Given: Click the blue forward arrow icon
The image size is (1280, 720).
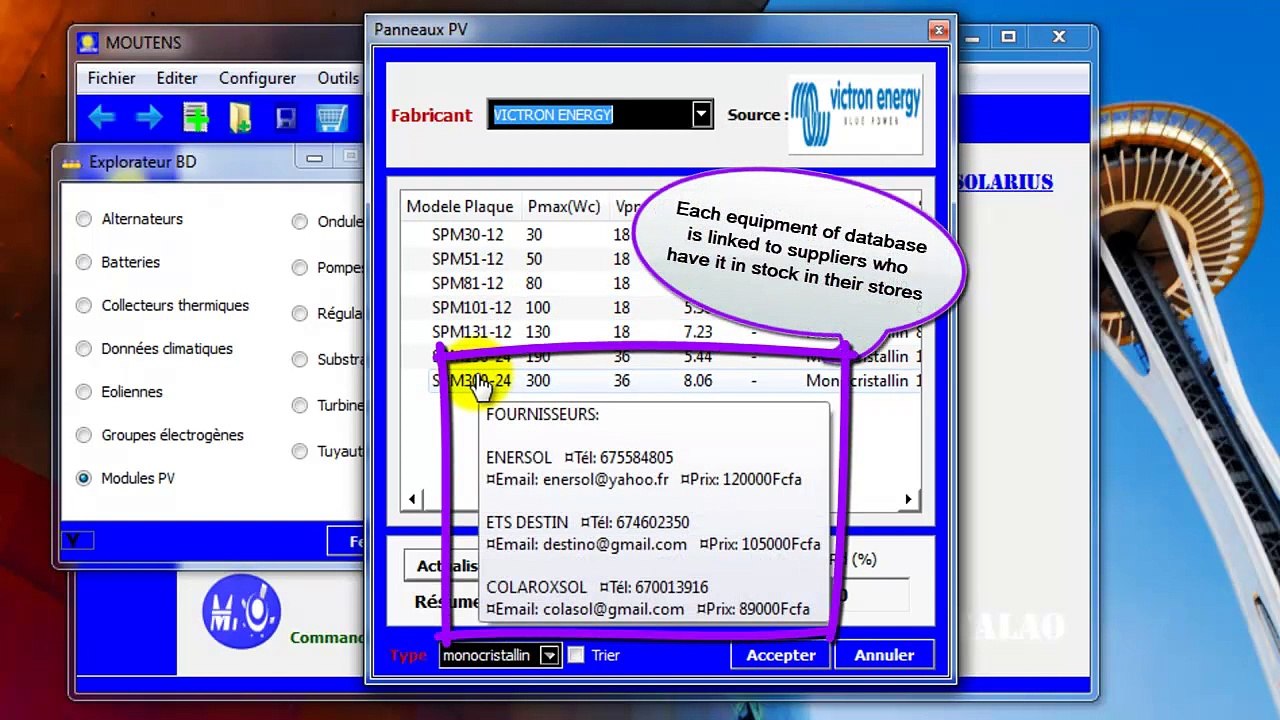Looking at the screenshot, I should point(149,118).
